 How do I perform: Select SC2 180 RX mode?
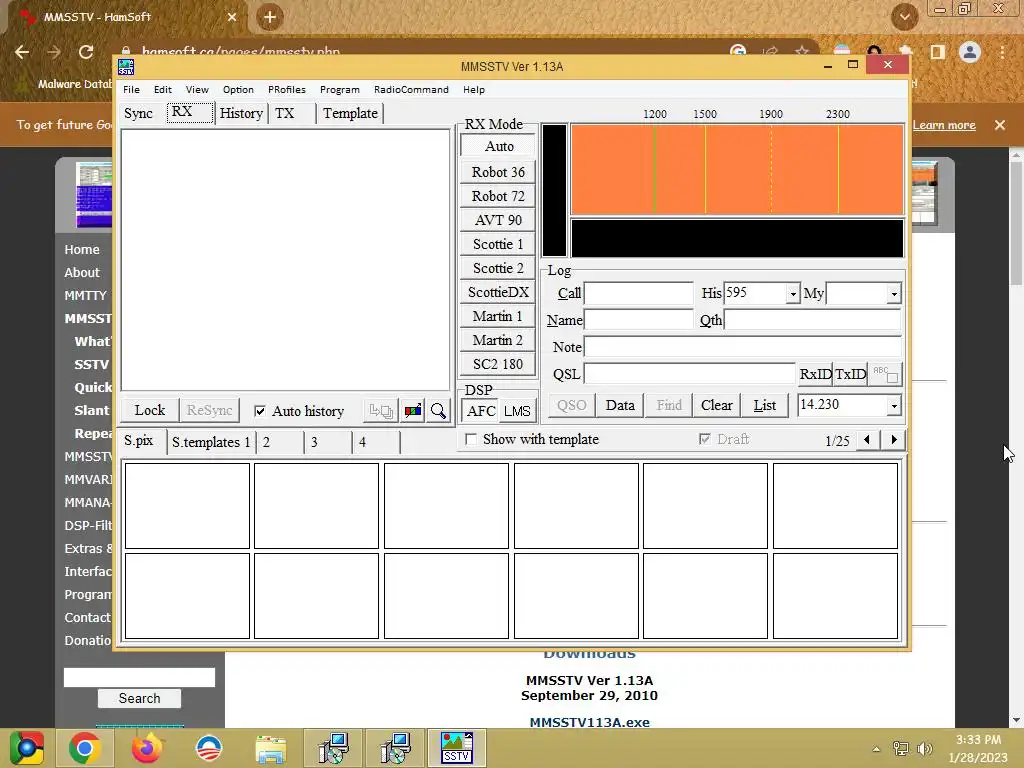tap(498, 364)
